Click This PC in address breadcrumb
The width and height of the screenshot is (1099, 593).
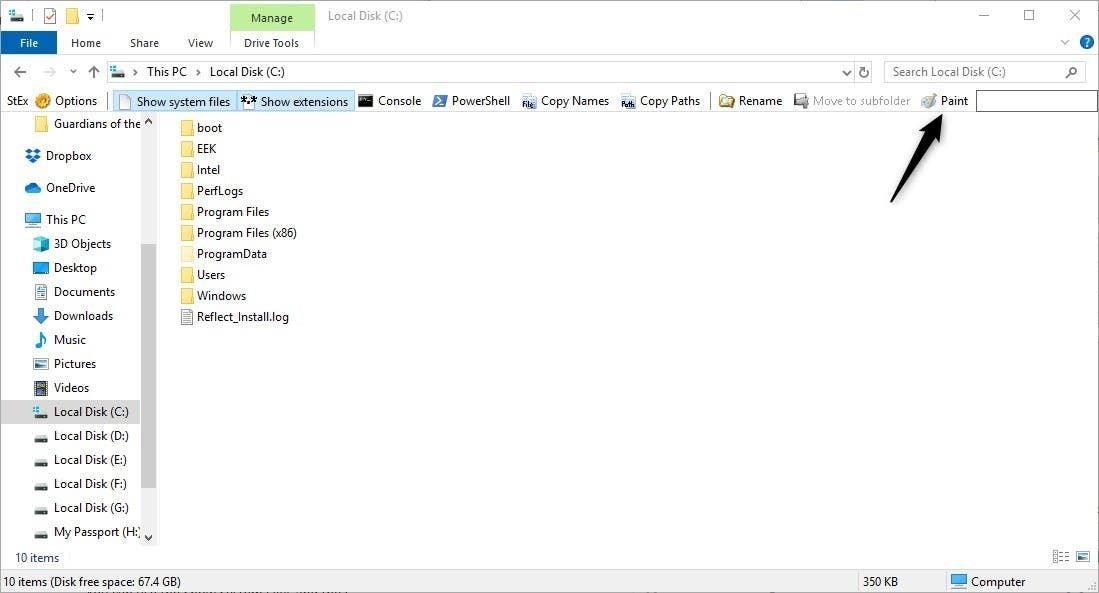167,71
